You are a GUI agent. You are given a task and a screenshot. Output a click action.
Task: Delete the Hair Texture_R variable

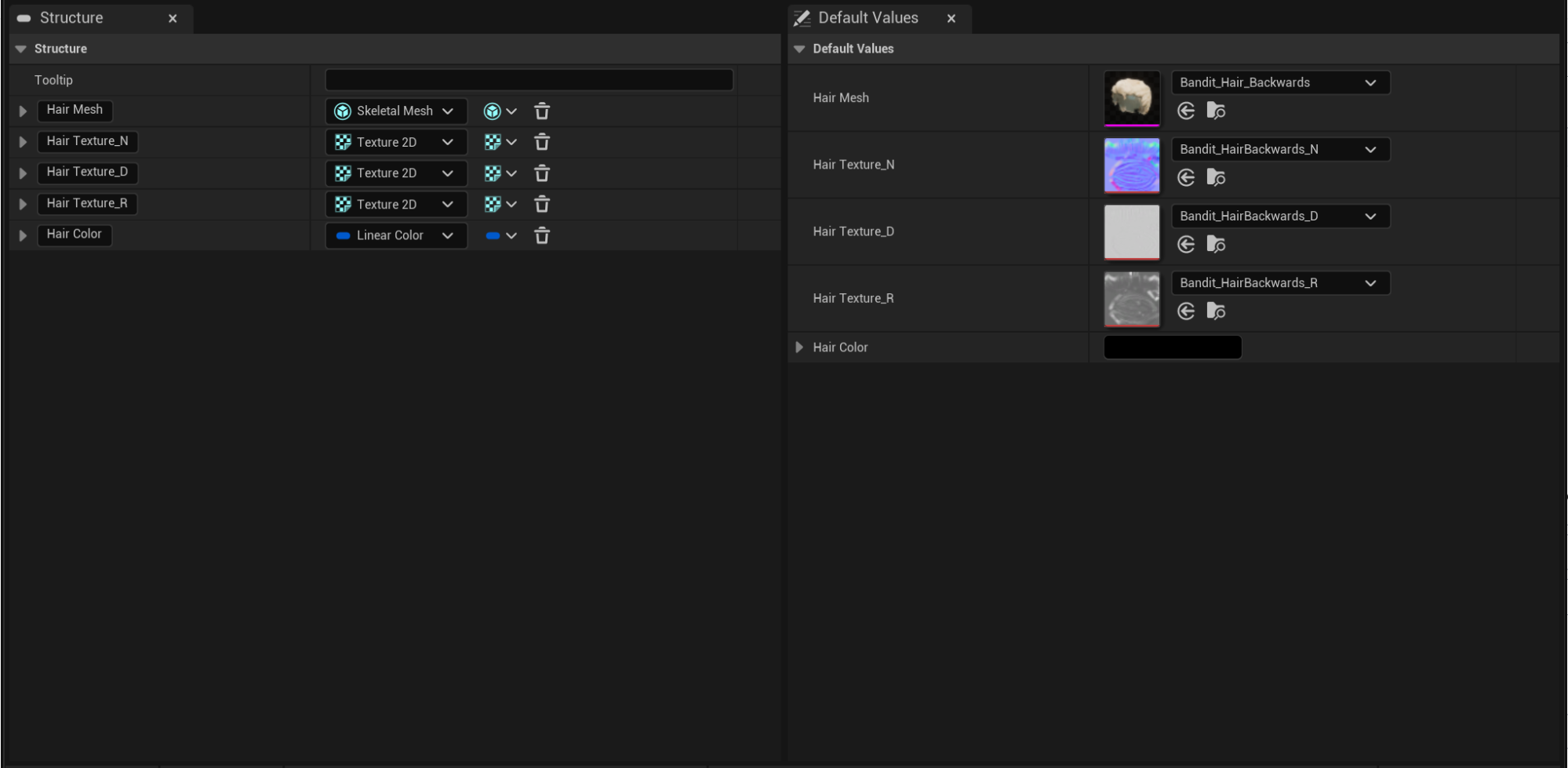[x=542, y=204]
